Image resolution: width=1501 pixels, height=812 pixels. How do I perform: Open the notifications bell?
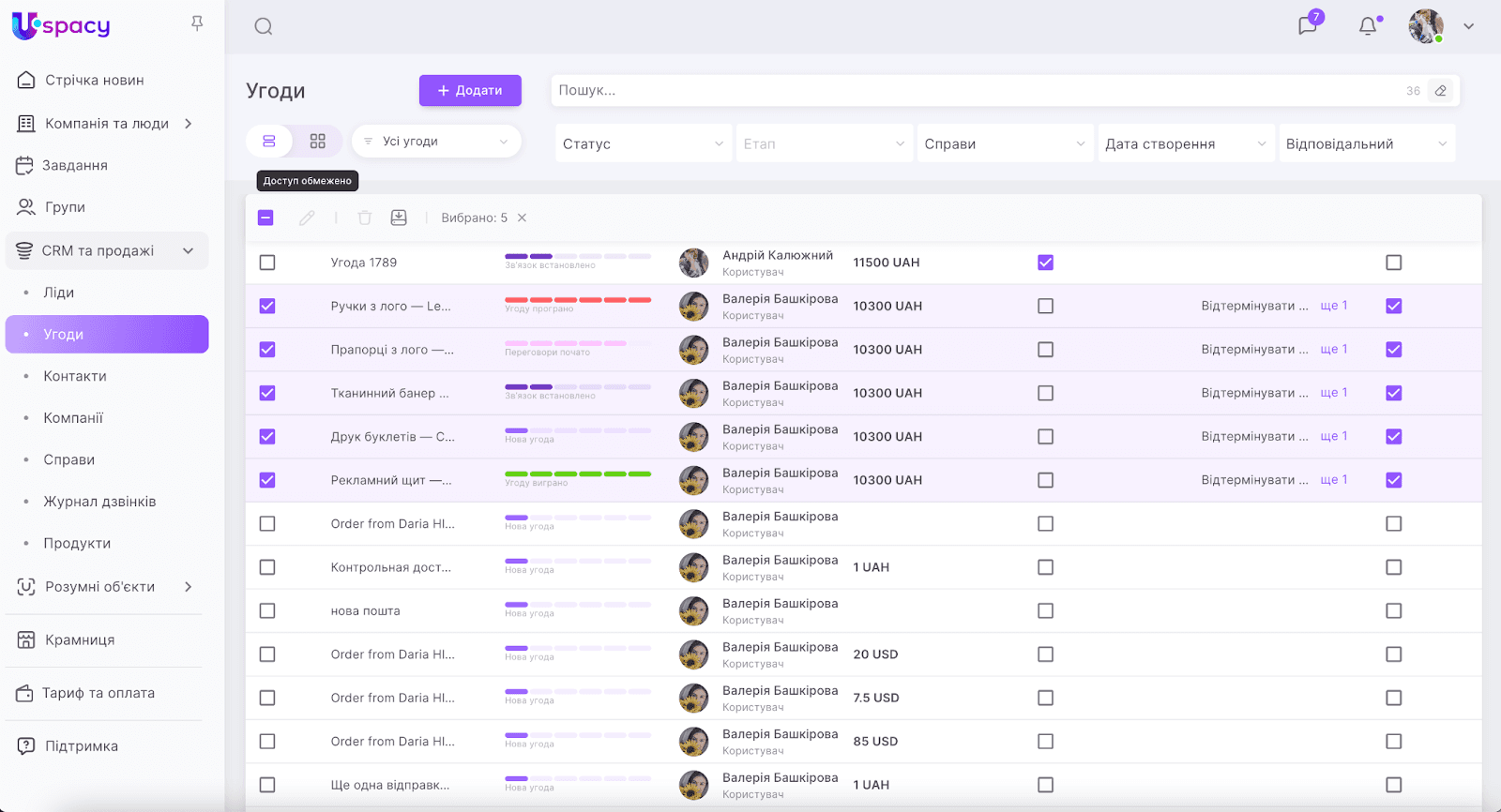(x=1368, y=26)
